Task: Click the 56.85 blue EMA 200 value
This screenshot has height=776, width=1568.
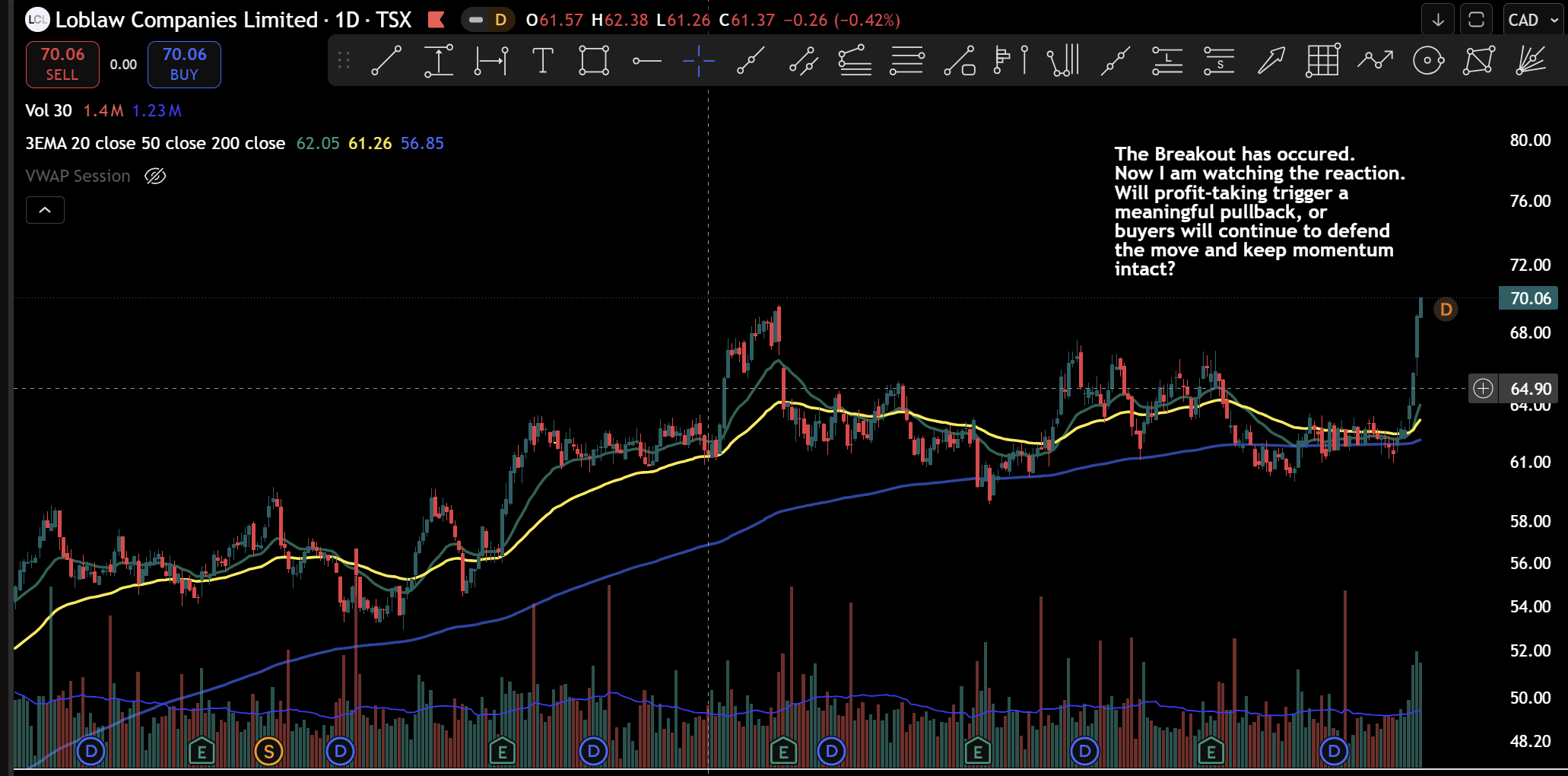Action: click(422, 144)
